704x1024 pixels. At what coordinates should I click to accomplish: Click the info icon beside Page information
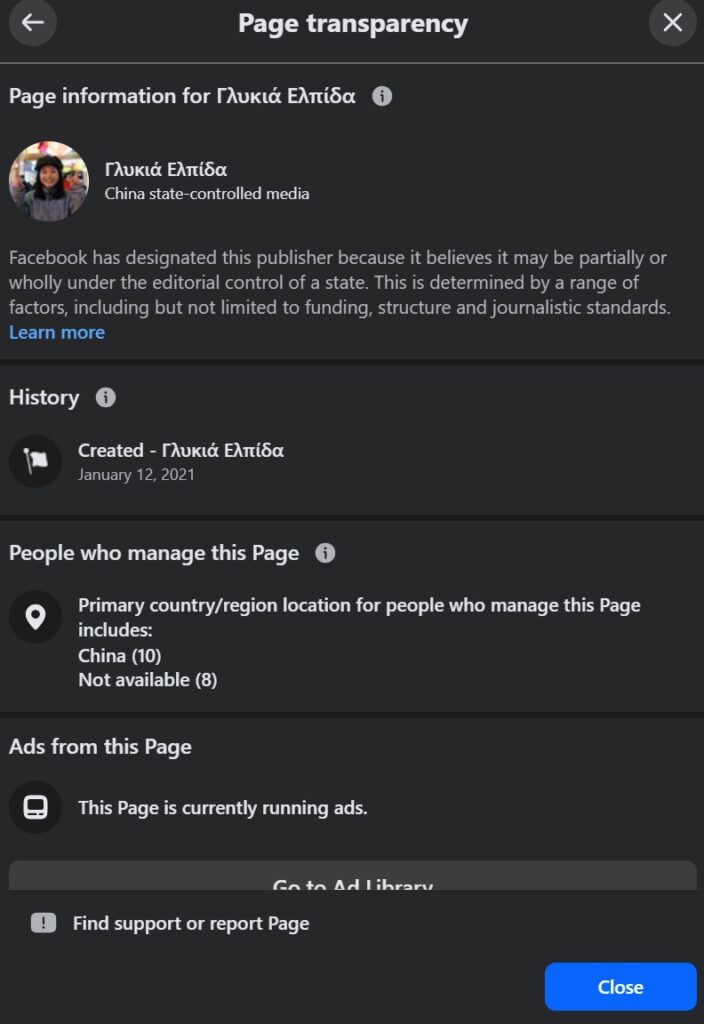click(x=382, y=97)
